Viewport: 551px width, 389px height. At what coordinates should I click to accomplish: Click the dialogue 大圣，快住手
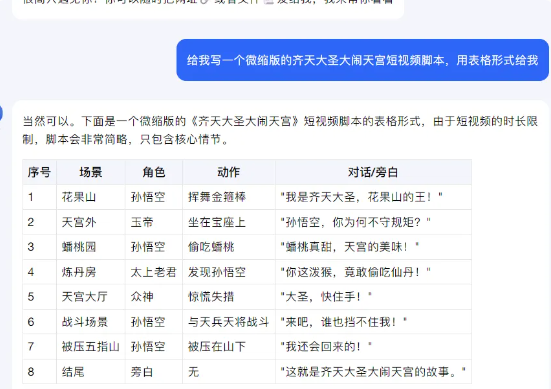373,297
